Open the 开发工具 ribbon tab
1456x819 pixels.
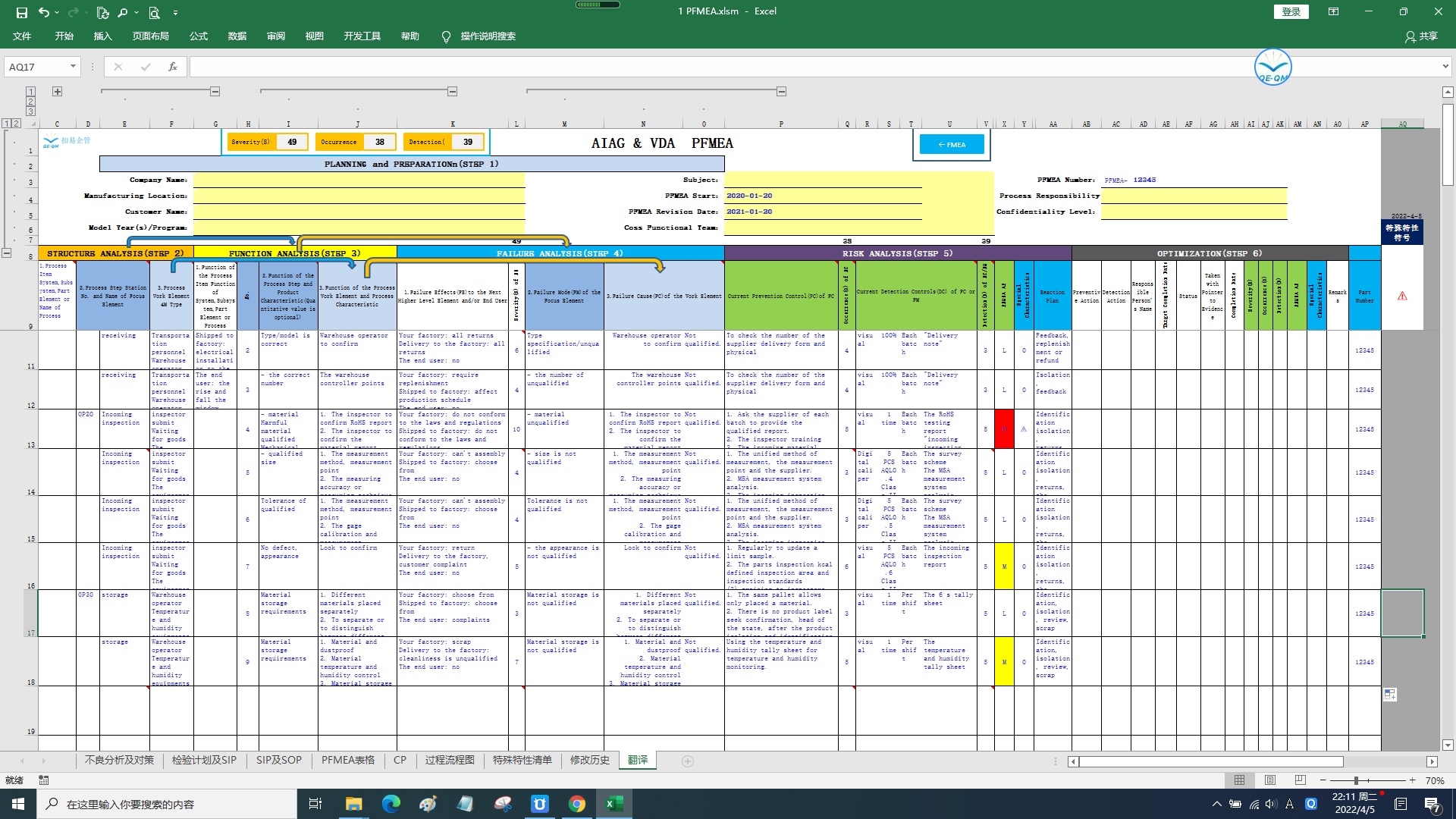click(x=362, y=36)
